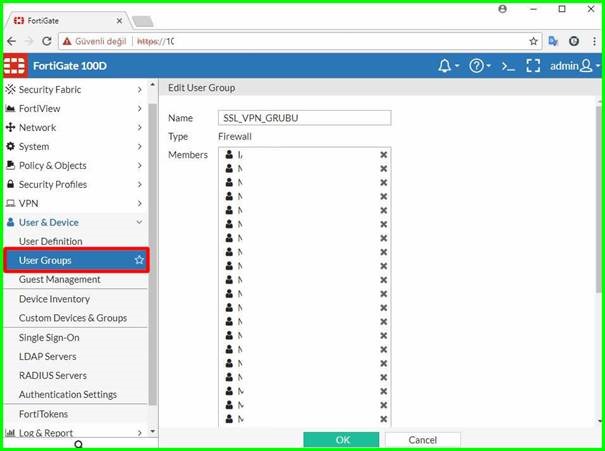Reload the browser page
The image size is (605, 451).
(47, 41)
